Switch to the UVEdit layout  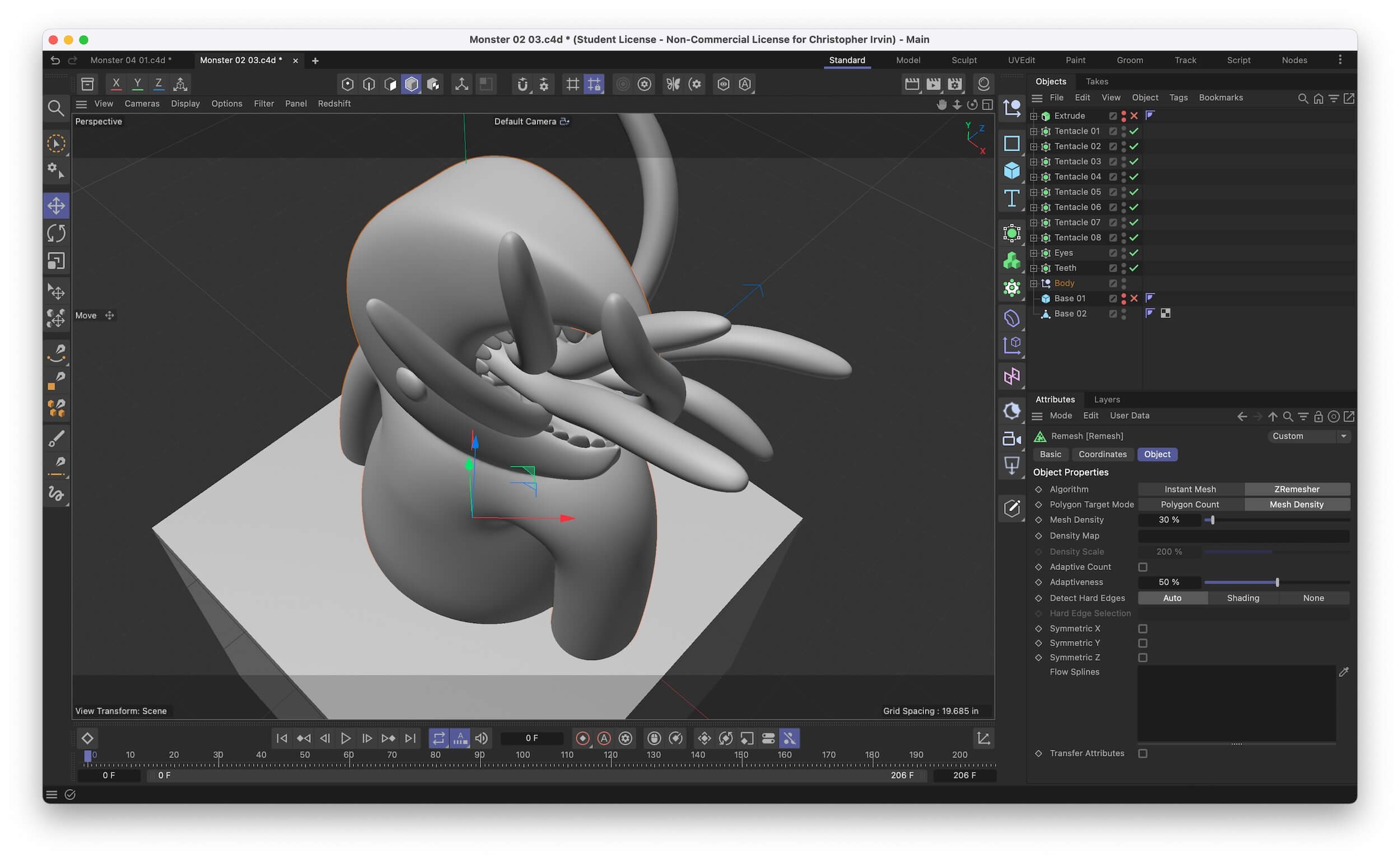pyautogui.click(x=1021, y=60)
